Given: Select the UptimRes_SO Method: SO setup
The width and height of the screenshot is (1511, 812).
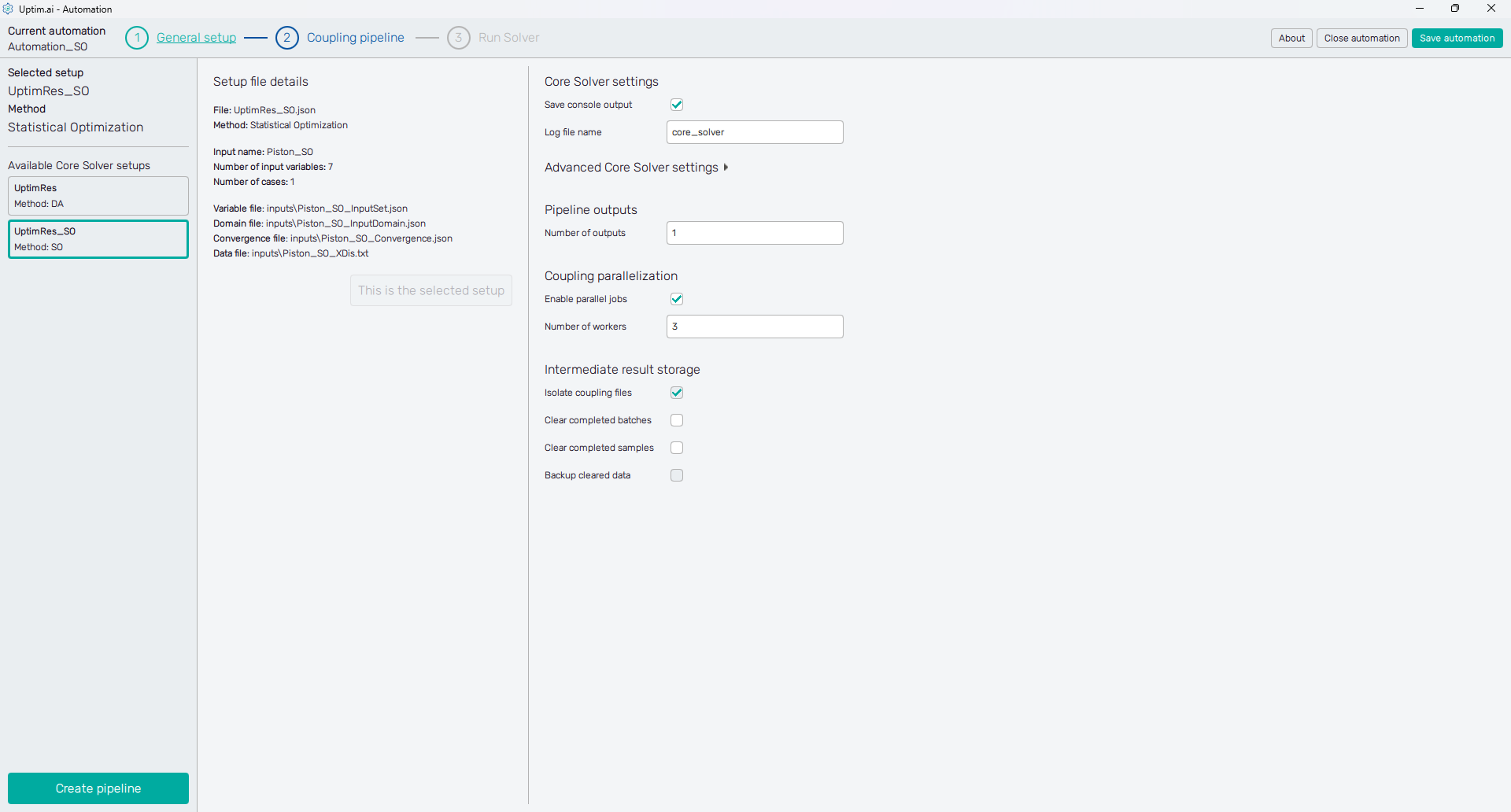Looking at the screenshot, I should click(x=98, y=239).
